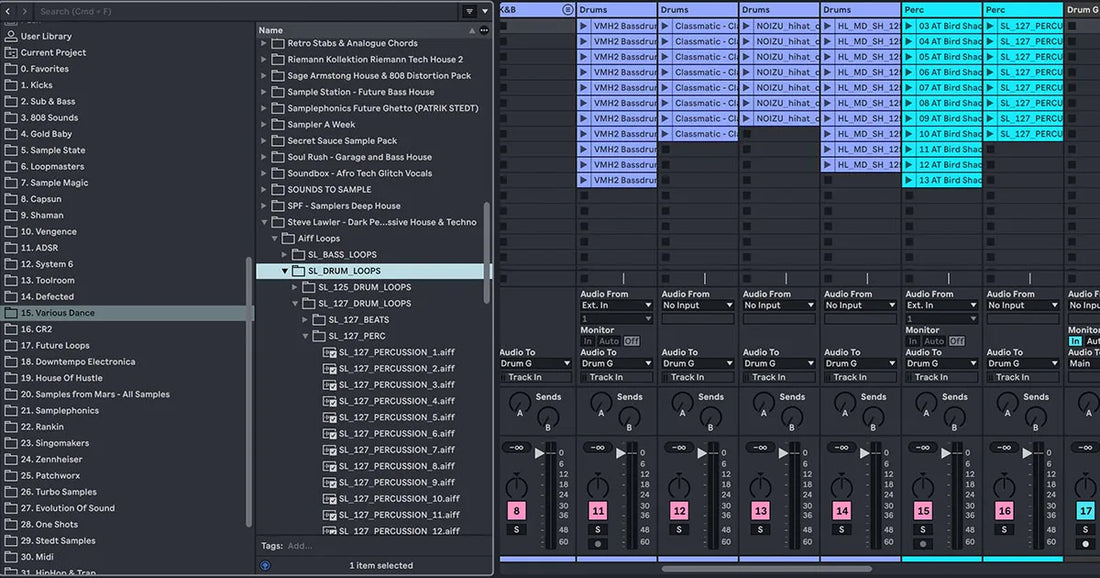Expand the SL_BASS_LOOPS folder
Screen dimensions: 1100x578
click(284, 255)
